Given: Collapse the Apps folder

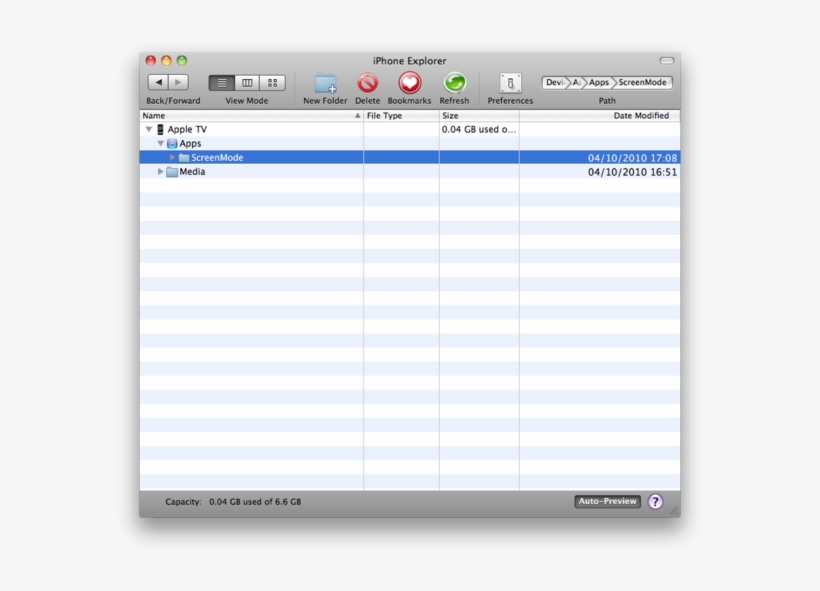Looking at the screenshot, I should 160,144.
